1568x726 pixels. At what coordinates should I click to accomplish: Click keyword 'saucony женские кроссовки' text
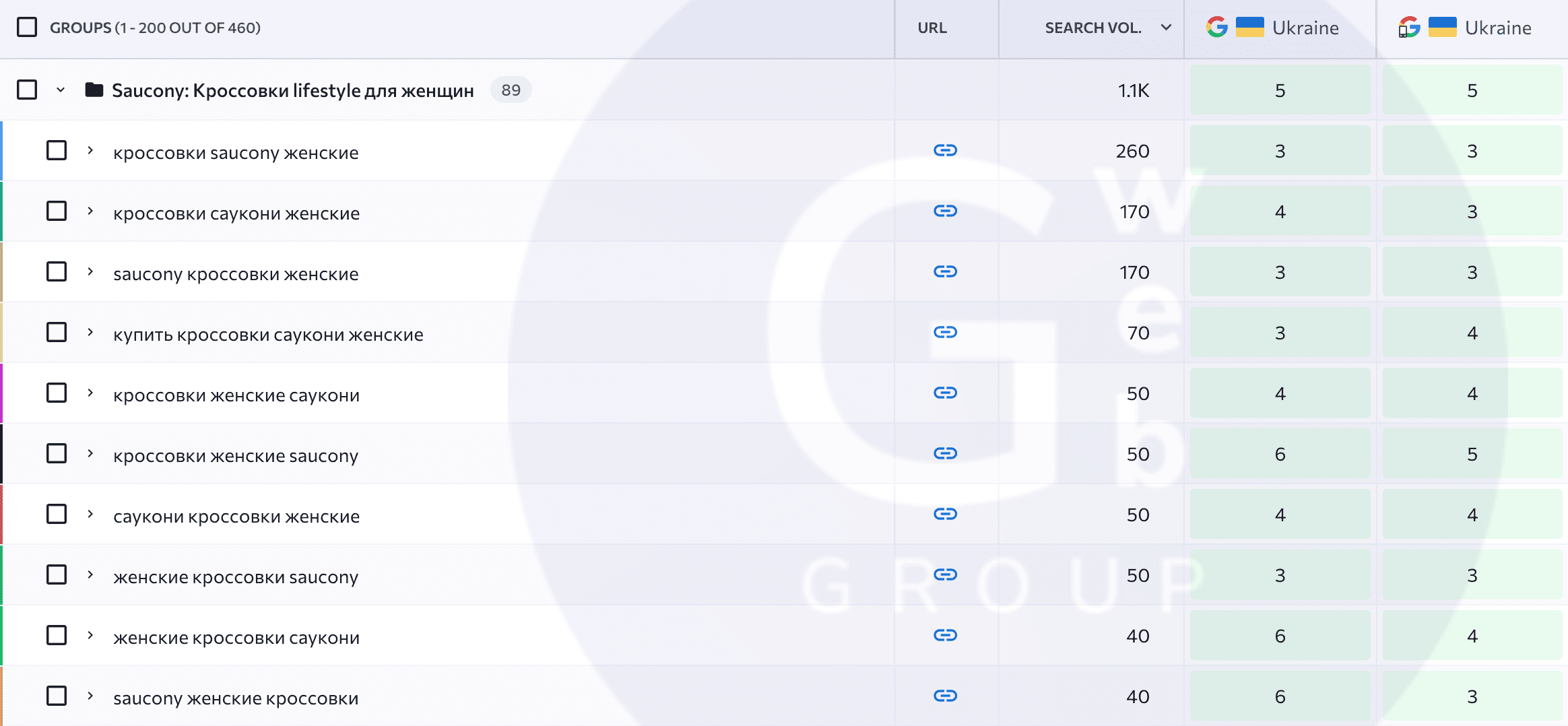[x=236, y=698]
